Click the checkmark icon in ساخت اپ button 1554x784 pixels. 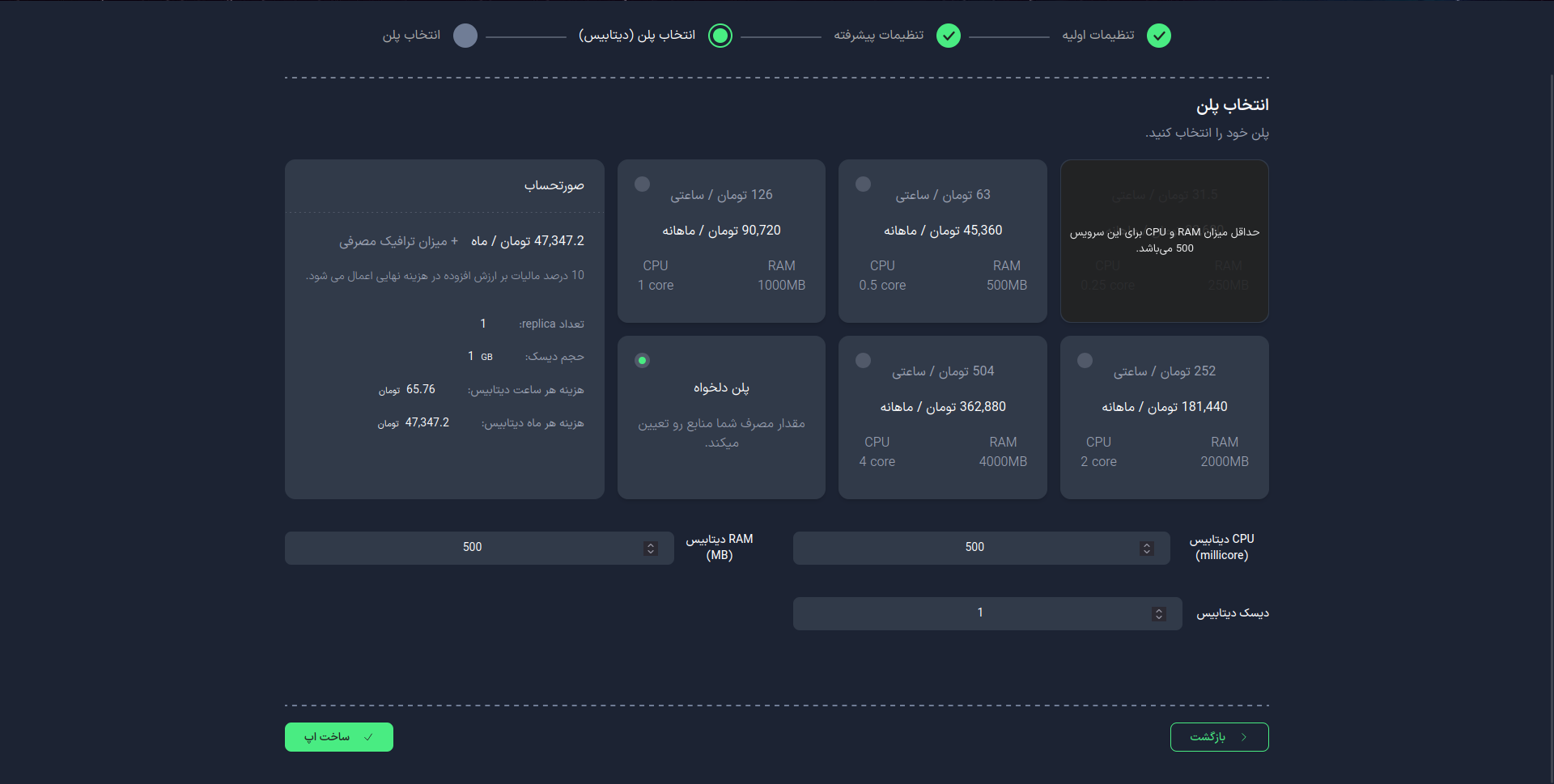coord(369,737)
